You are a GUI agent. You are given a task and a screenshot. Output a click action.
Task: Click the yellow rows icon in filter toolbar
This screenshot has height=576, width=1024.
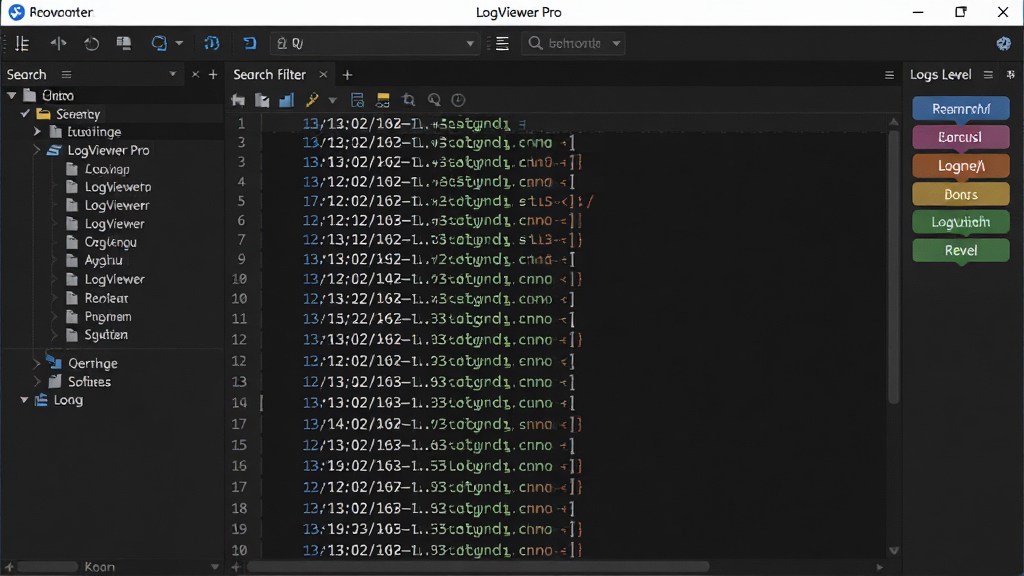coord(383,100)
